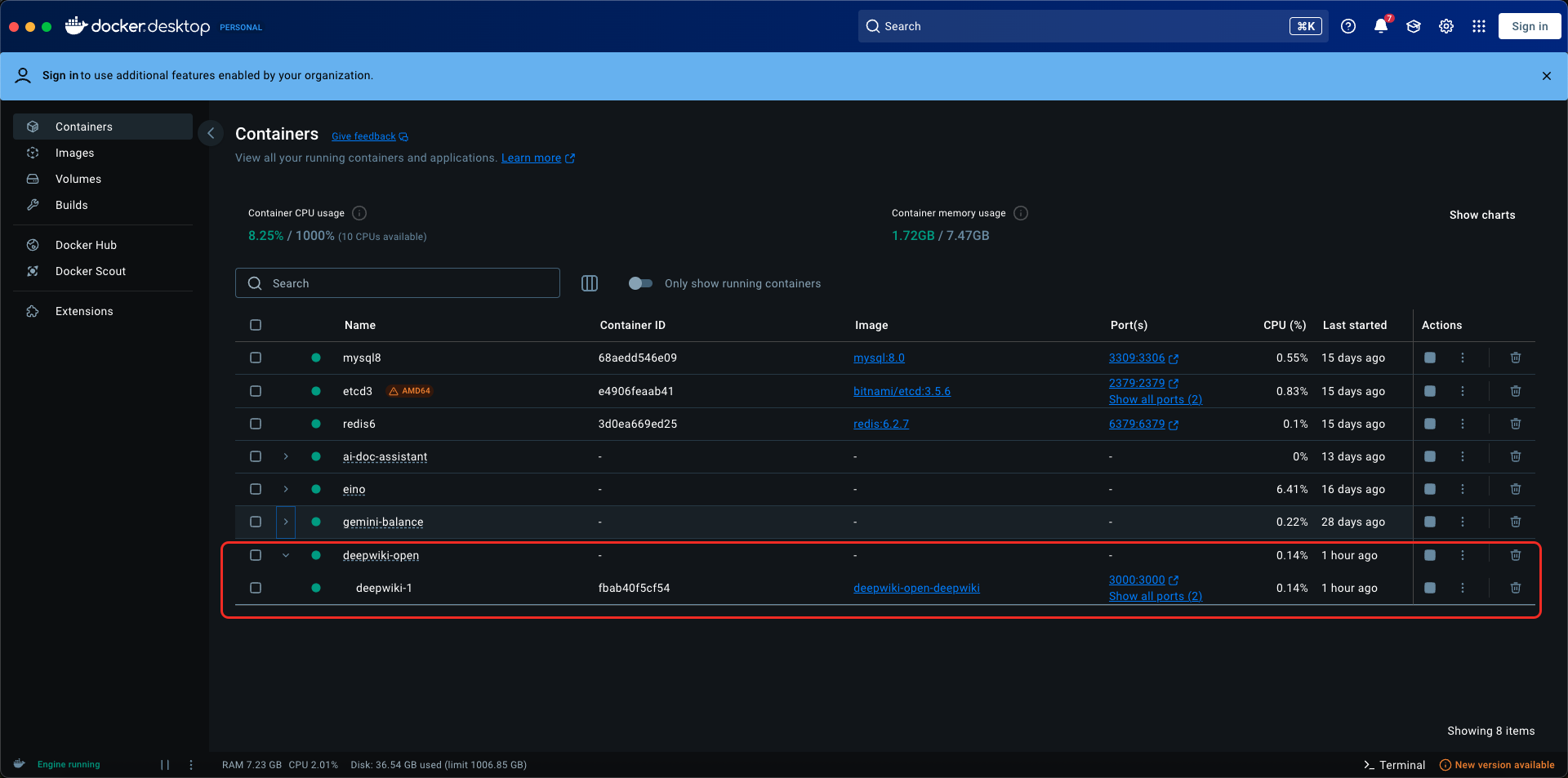1568x778 pixels.
Task: Delete the mysql8 container
Action: tap(1516, 358)
